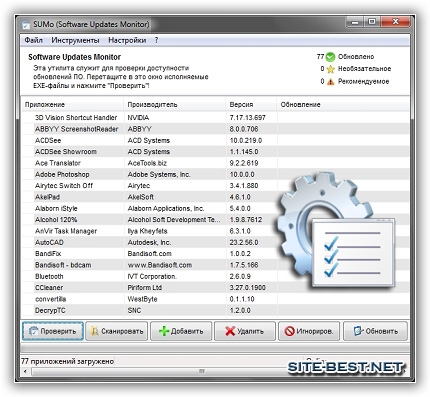Sort by the Производитель column header
The height and width of the screenshot is (397, 430).
click(174, 105)
